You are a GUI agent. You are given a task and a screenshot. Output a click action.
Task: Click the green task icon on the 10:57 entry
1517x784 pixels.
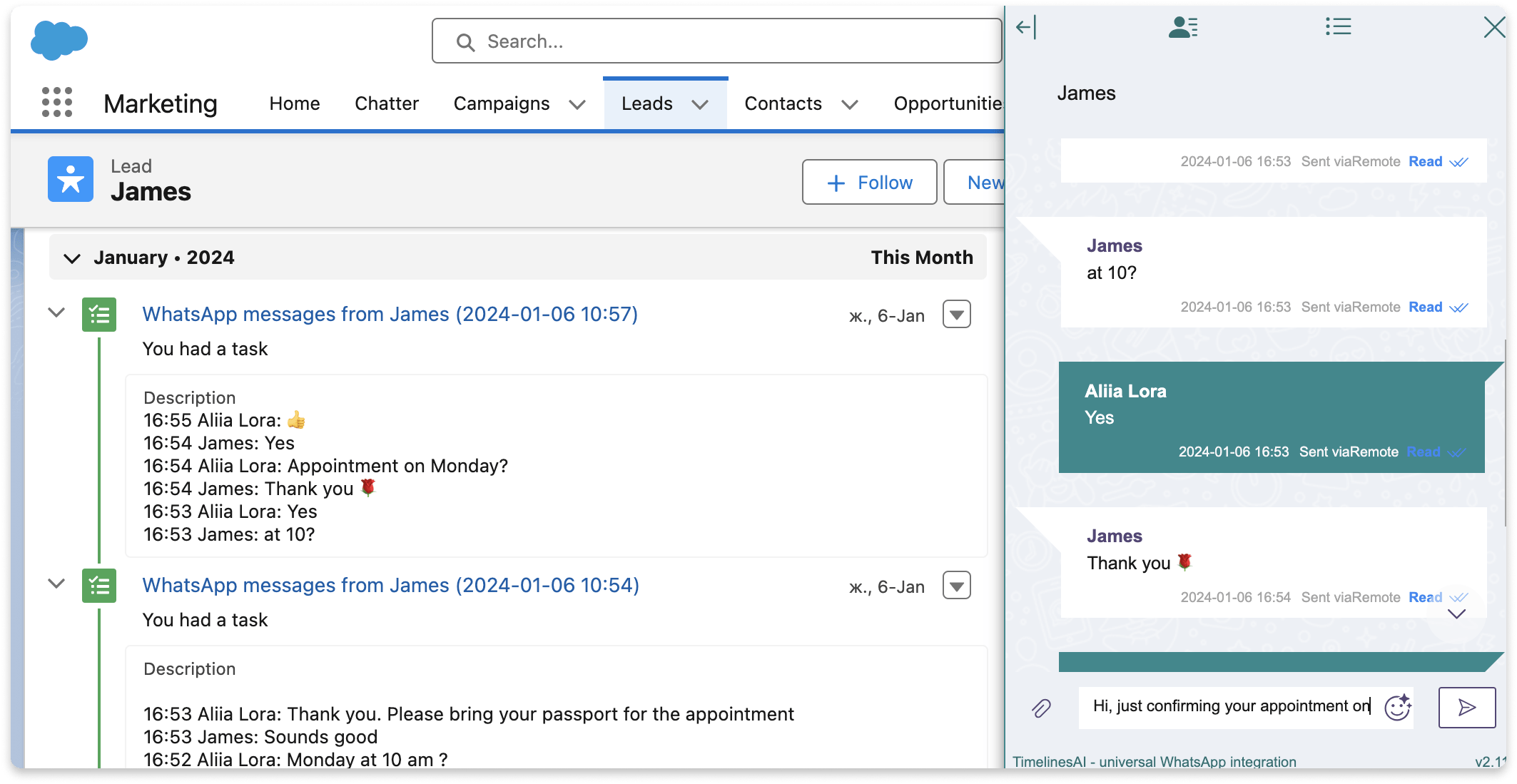pos(99,314)
